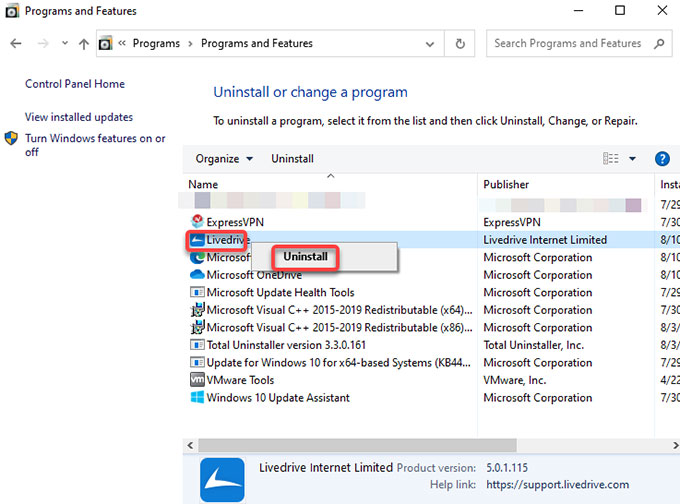This screenshot has width=680, height=504.
Task: Select the Livedrive program icon
Action: coord(197,239)
